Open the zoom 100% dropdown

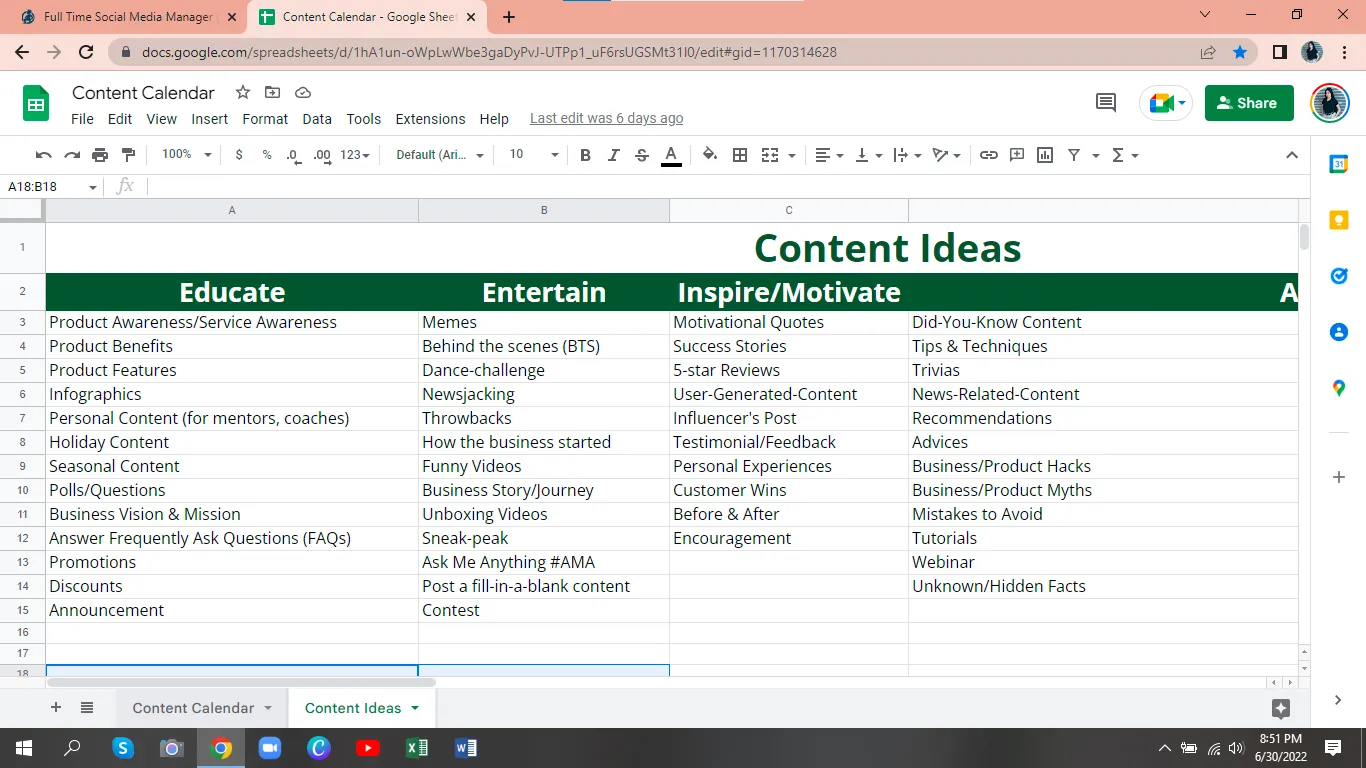[186, 155]
